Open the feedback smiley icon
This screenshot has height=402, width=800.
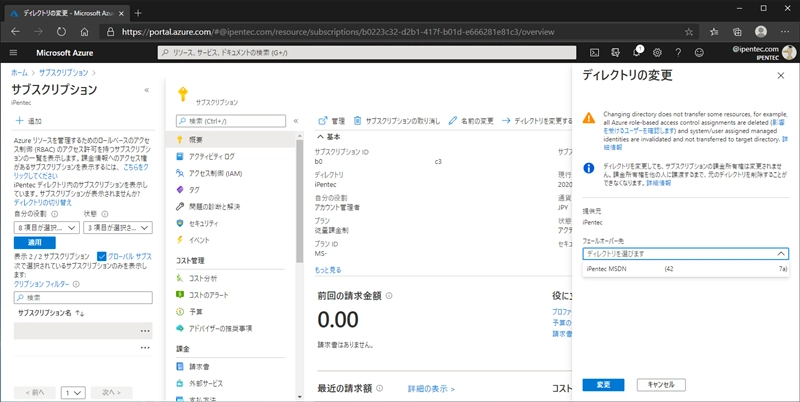(x=699, y=52)
